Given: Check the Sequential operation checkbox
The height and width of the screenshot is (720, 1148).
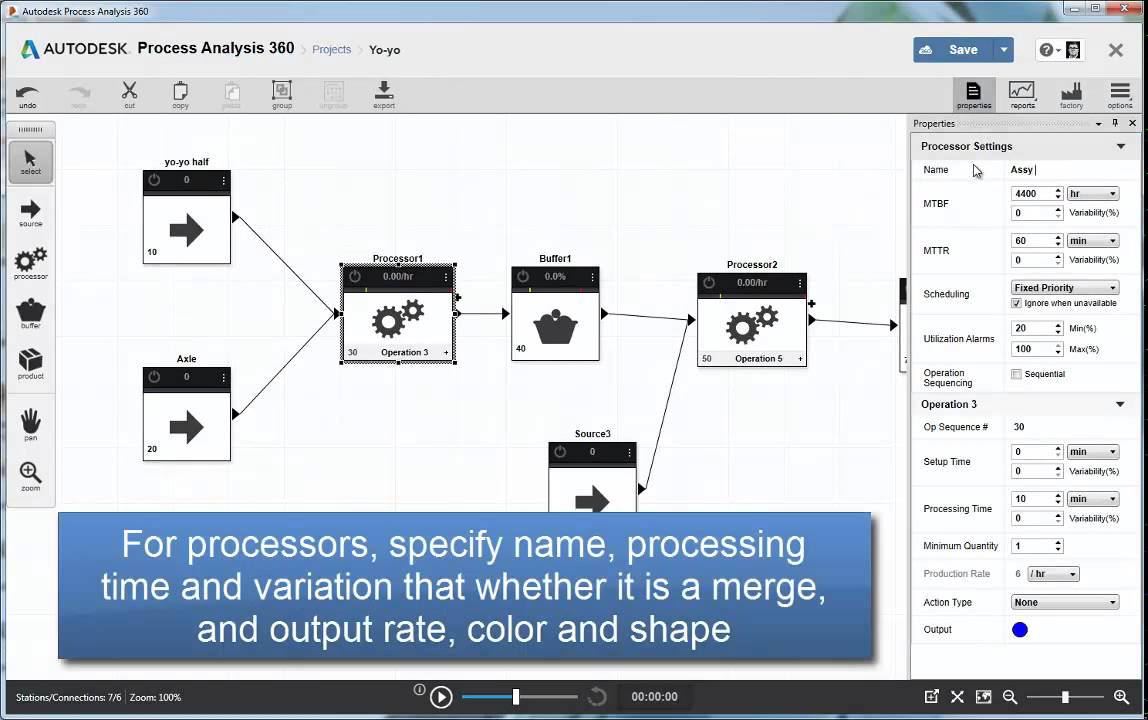Looking at the screenshot, I should [x=1016, y=374].
